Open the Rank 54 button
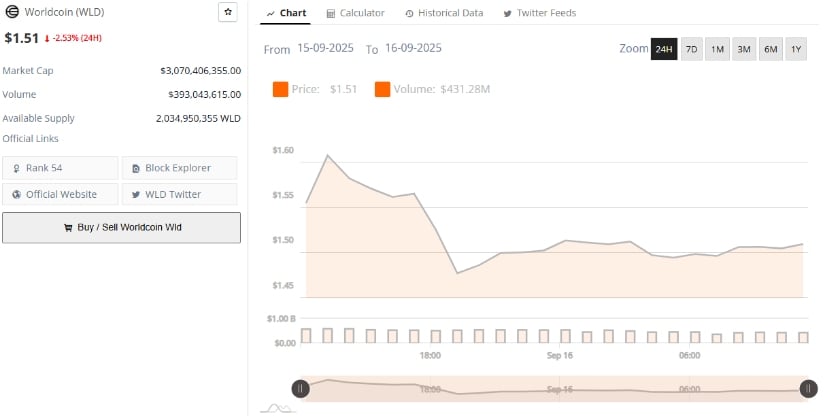825x416 pixels. click(60, 168)
